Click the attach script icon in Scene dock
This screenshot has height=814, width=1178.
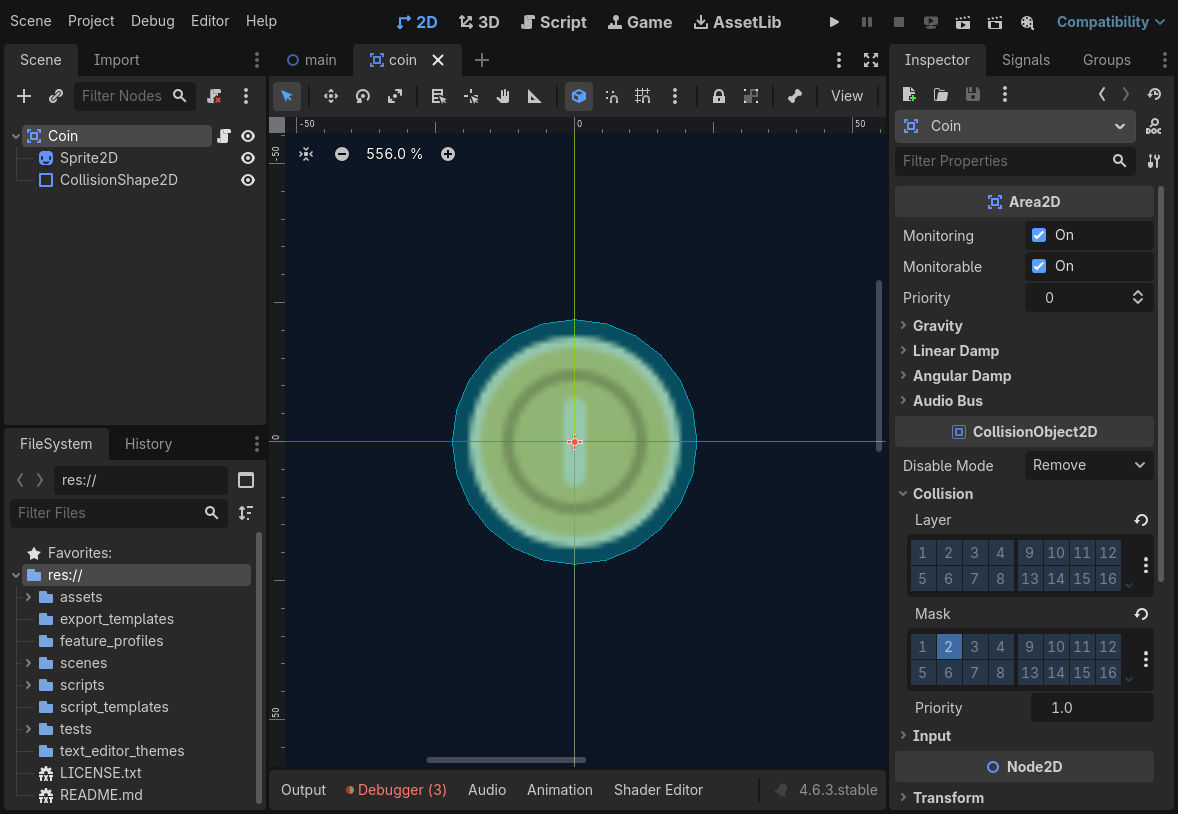pyautogui.click(x=215, y=96)
